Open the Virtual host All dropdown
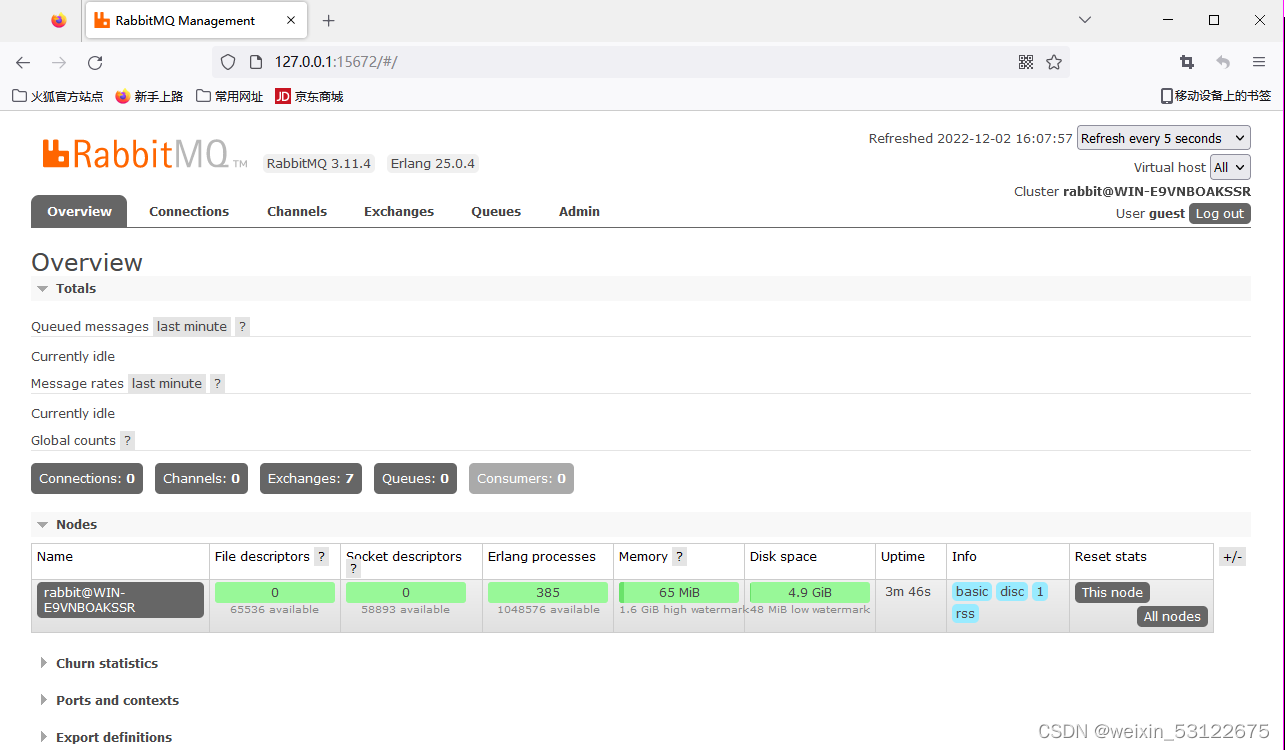The width and height of the screenshot is (1285, 750). [x=1229, y=167]
